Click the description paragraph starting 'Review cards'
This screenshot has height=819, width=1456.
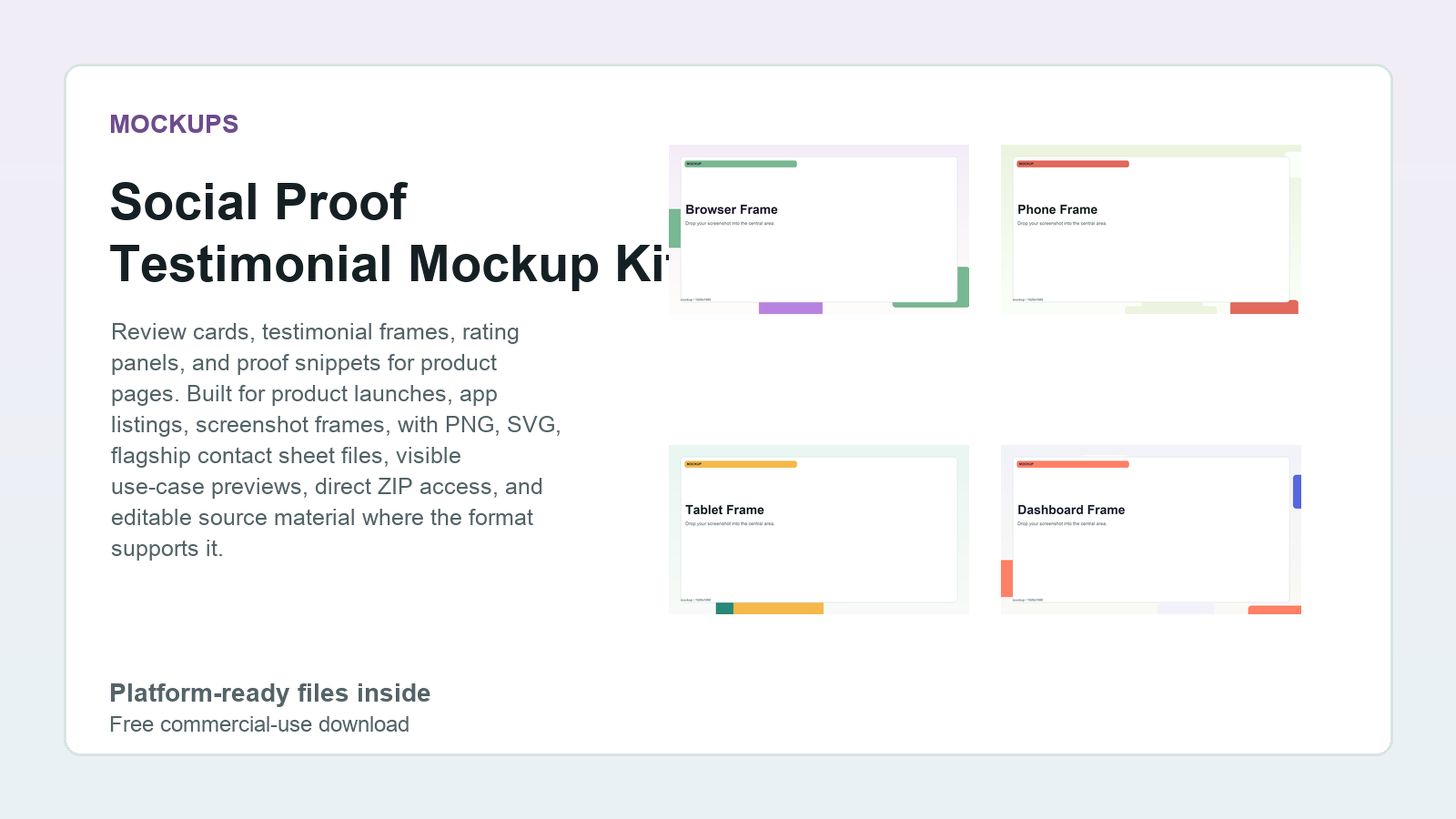[336, 440]
